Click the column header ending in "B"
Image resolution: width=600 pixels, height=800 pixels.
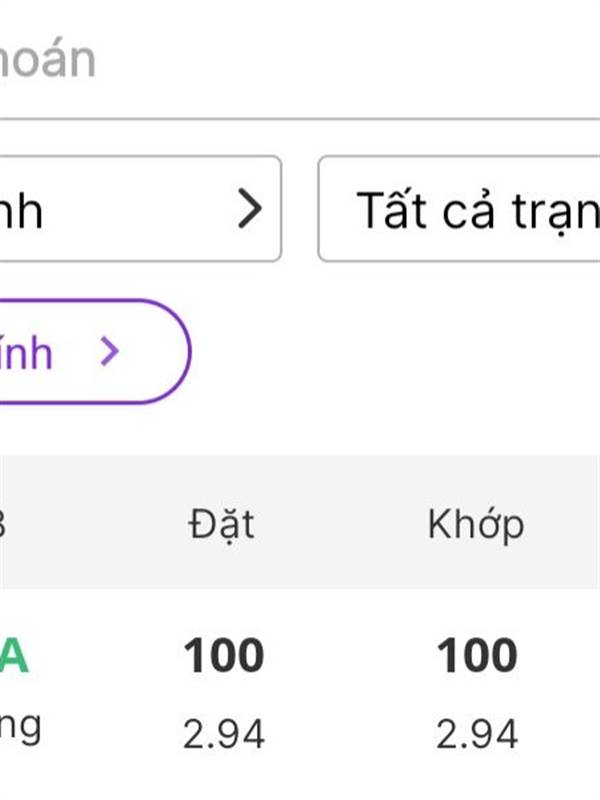click(3, 524)
